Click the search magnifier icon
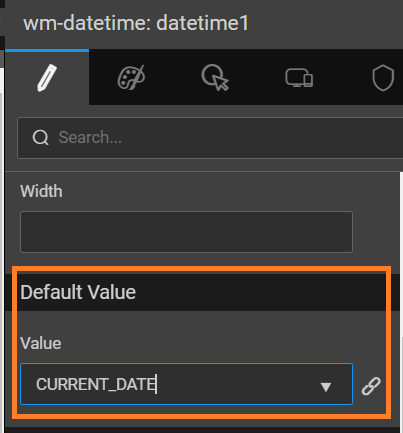The width and height of the screenshot is (403, 433). 41,137
